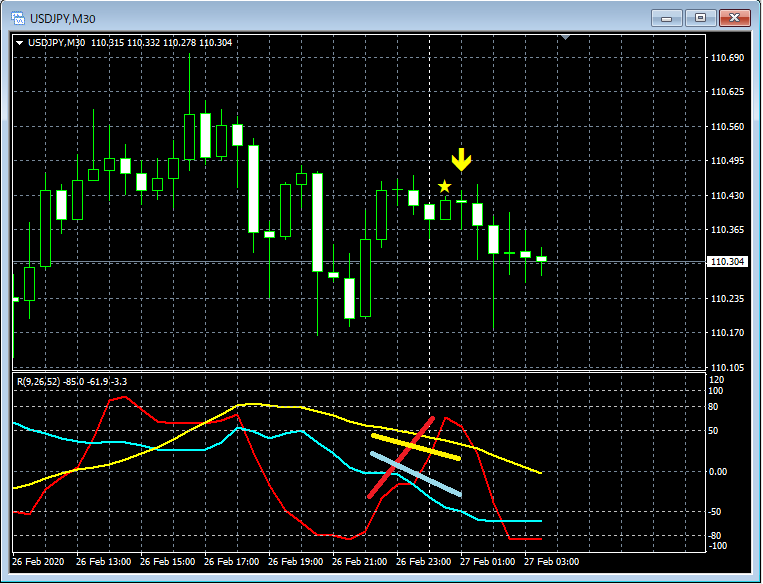Click the 26 Feb 17:00 time label
The width and height of the screenshot is (763, 584).
coord(232,562)
